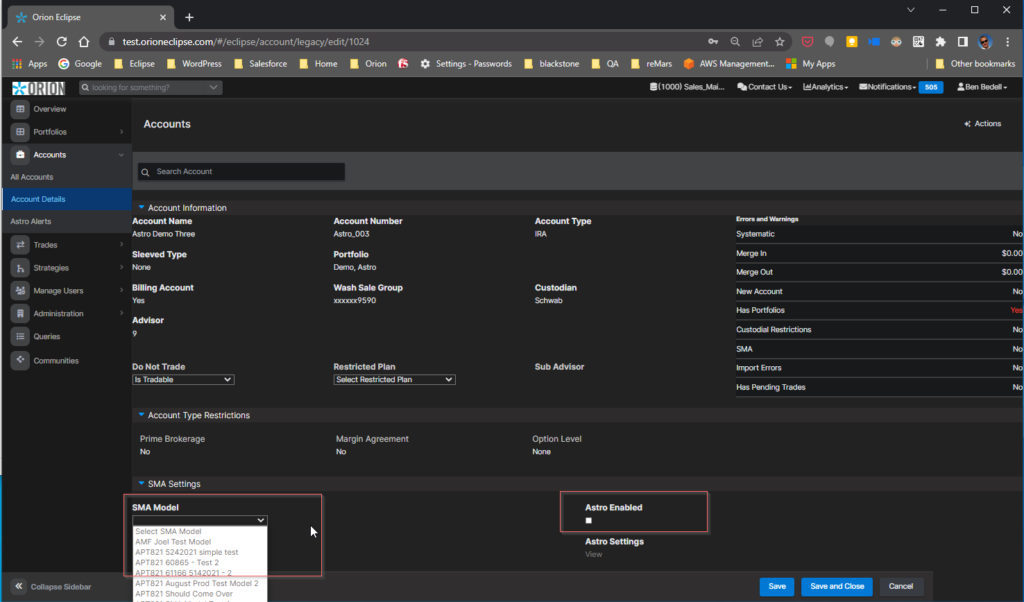Click the Strategies sidebar icon
The image size is (1024, 602).
pos(20,268)
